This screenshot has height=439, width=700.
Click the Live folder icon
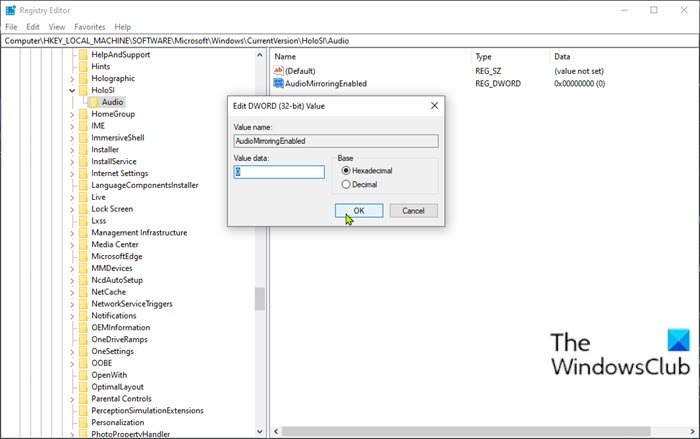coord(83,197)
